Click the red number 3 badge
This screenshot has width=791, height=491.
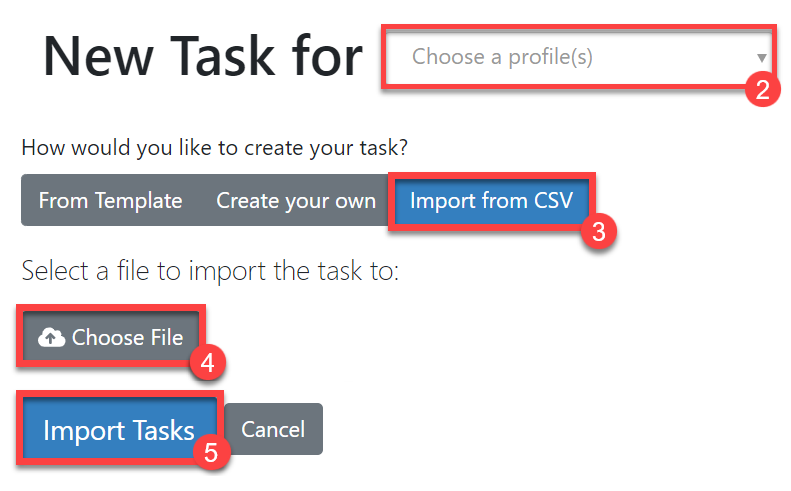pos(598,232)
